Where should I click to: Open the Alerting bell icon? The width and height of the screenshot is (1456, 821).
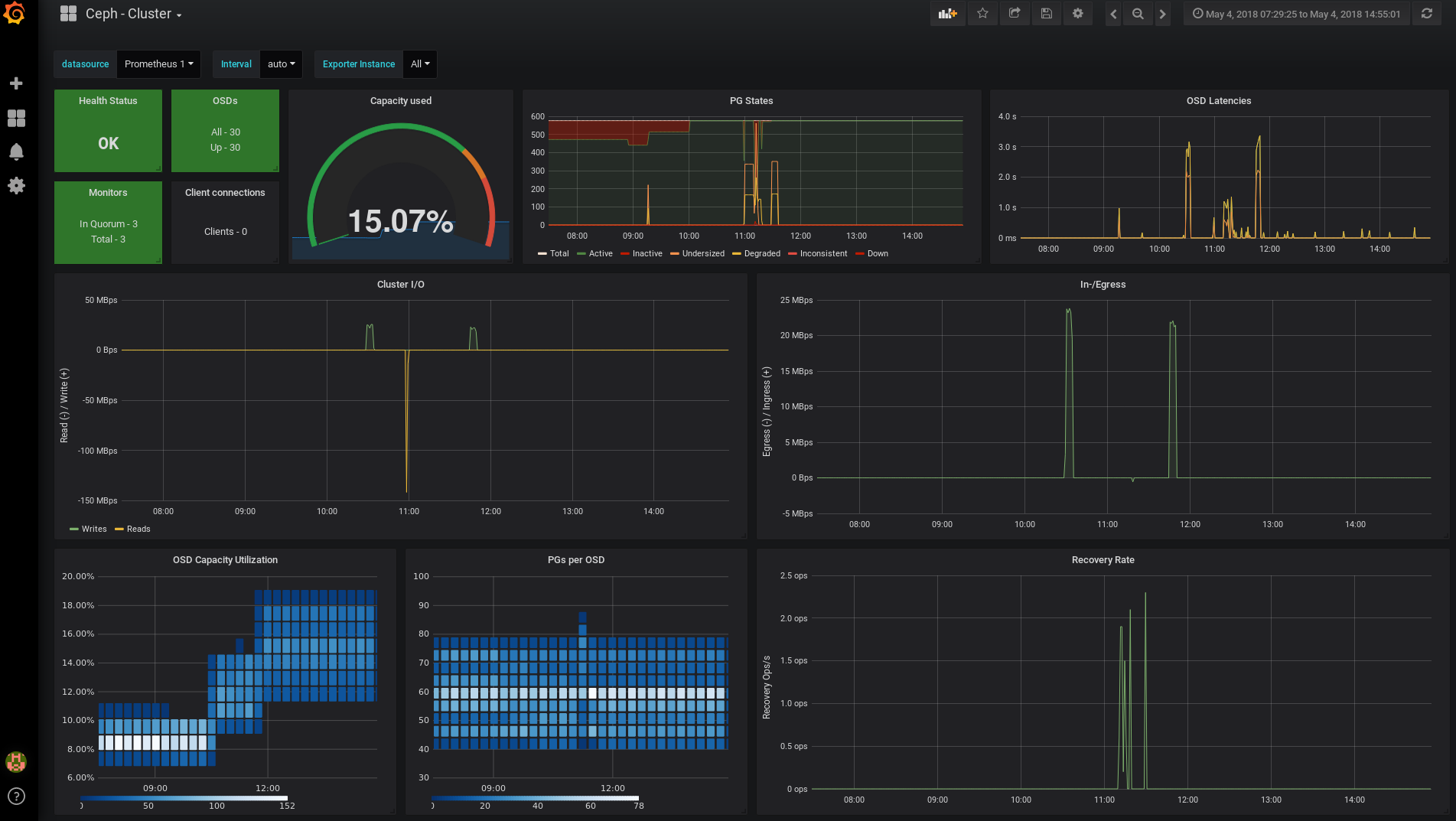point(16,151)
